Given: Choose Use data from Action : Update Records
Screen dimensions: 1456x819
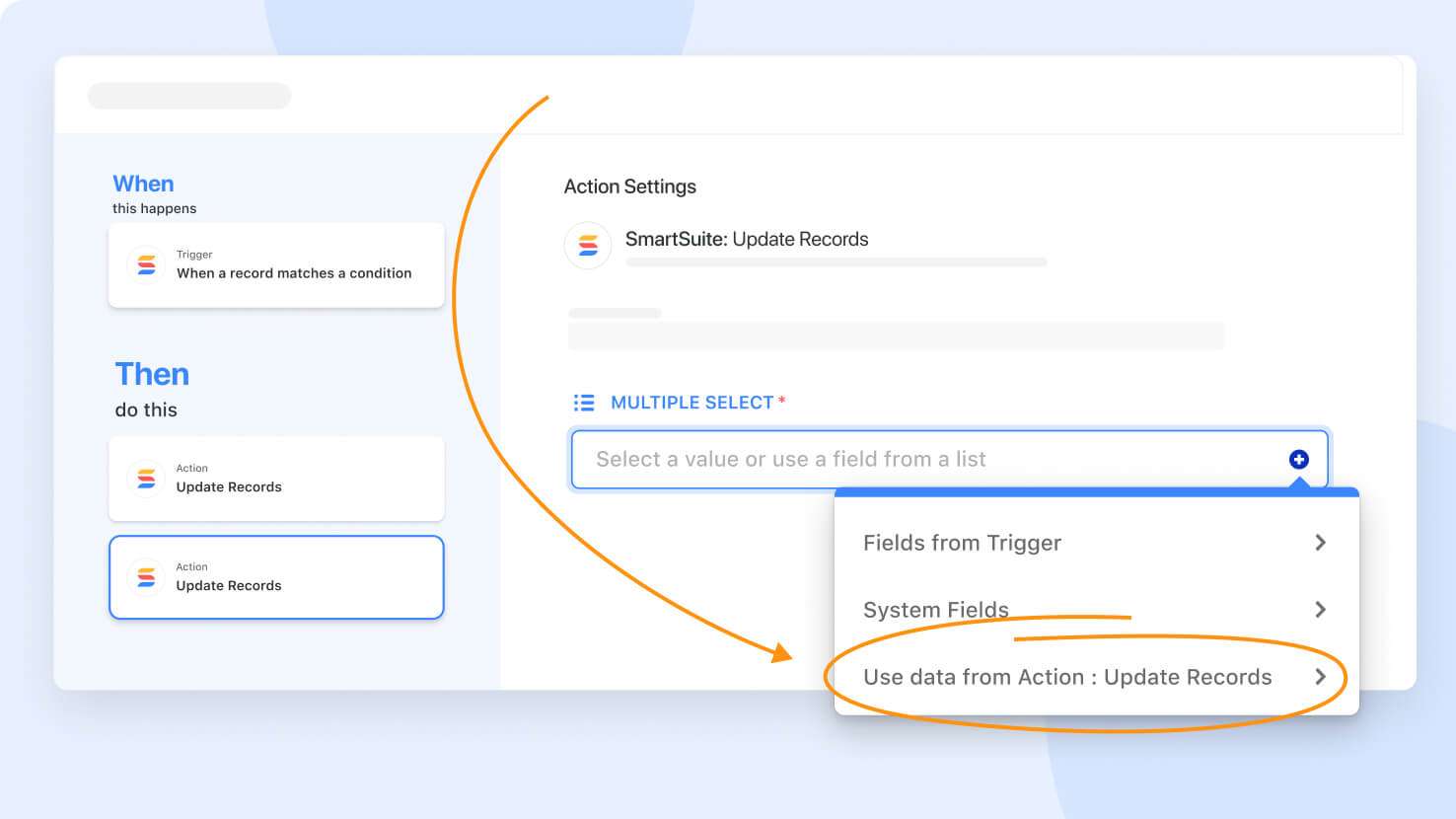Looking at the screenshot, I should pyautogui.click(x=1096, y=677).
